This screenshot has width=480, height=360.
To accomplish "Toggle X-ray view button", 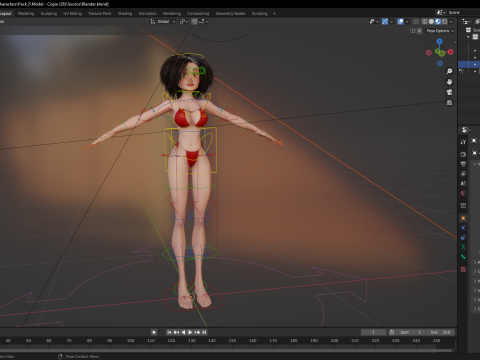I will click(x=416, y=22).
